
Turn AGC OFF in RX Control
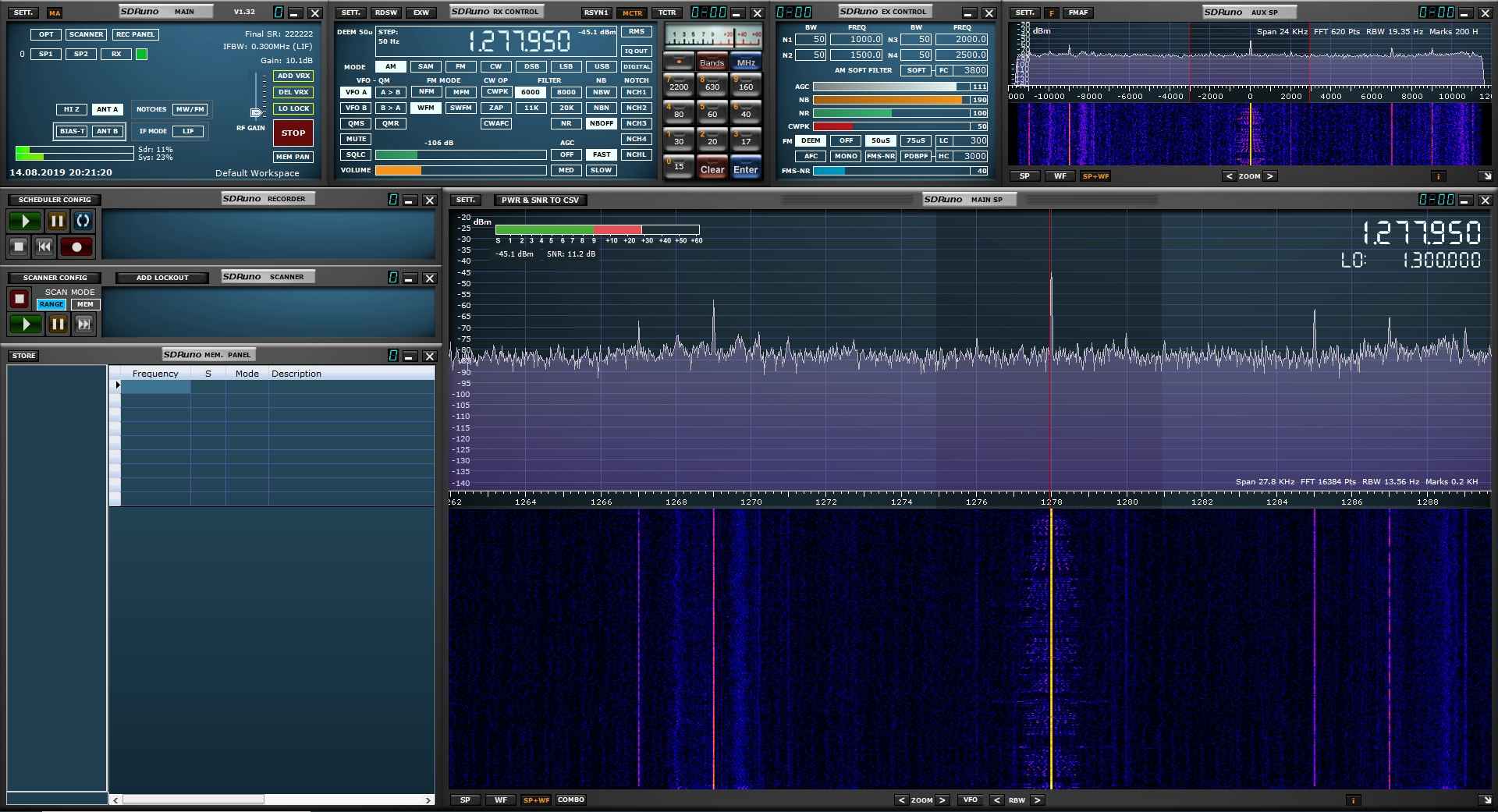[566, 154]
